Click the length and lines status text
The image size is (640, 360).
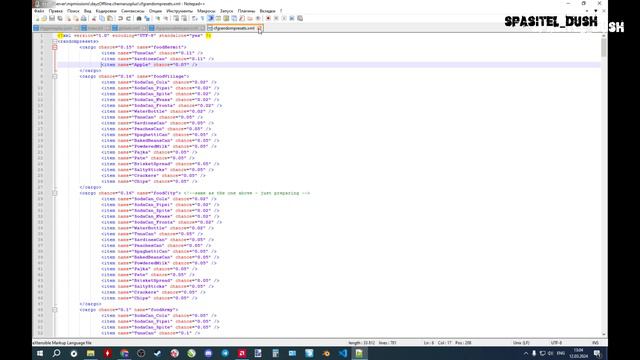(x=372, y=343)
